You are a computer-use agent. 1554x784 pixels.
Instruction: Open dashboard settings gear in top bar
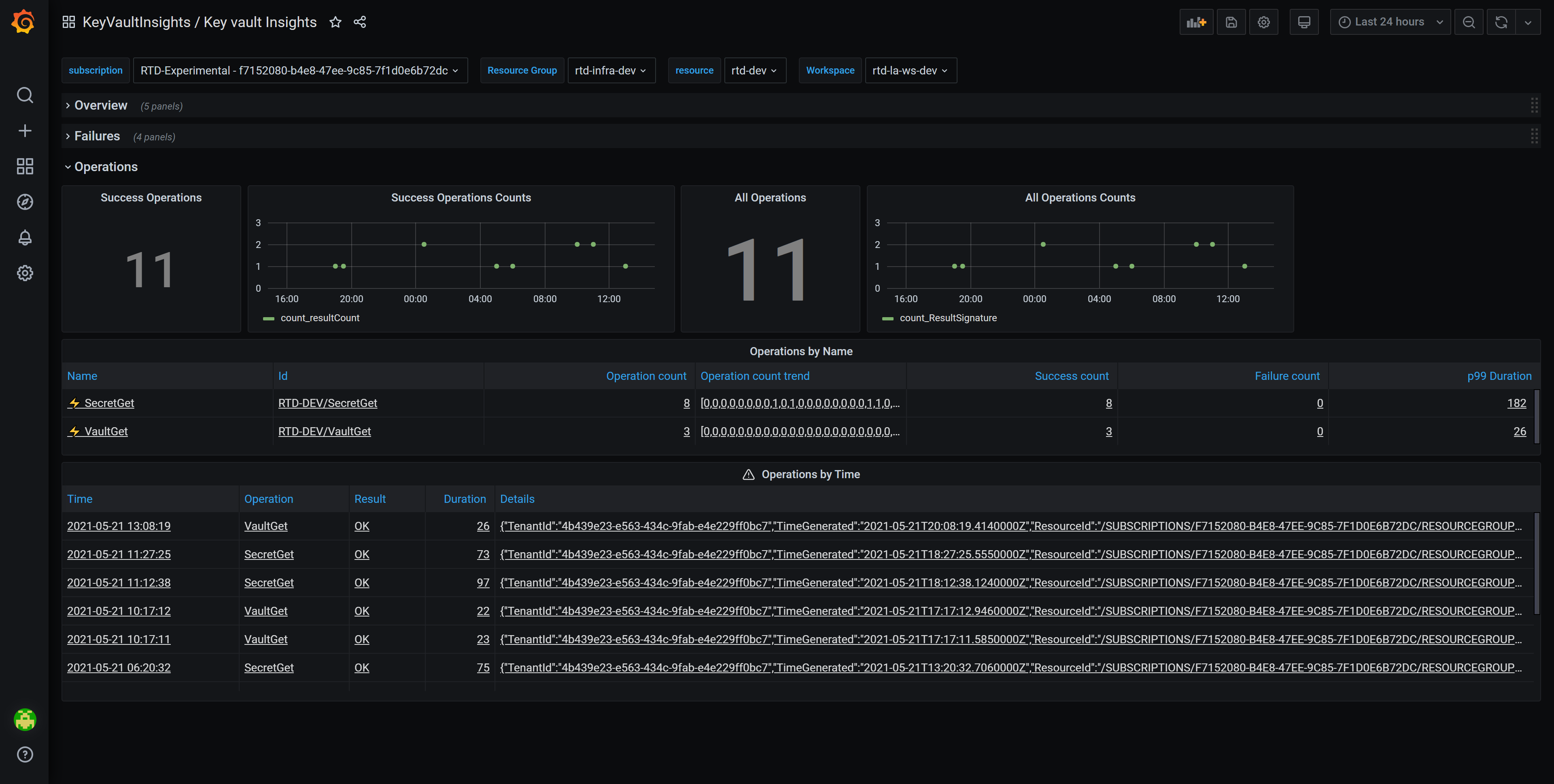pos(1263,22)
